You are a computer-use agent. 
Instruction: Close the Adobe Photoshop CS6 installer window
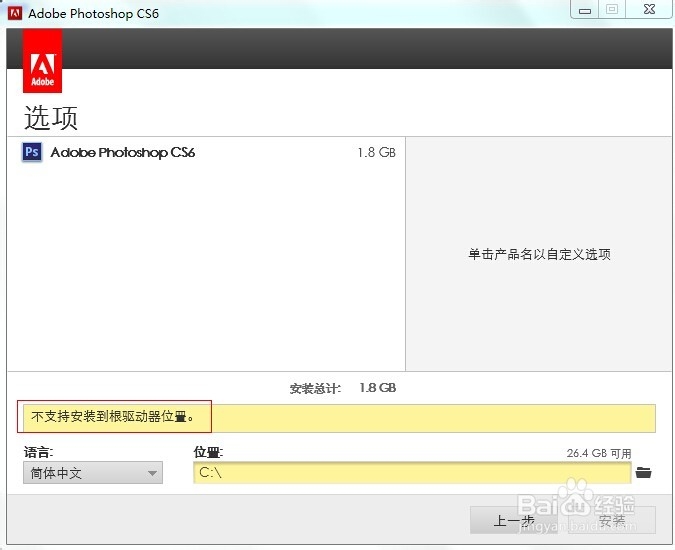pyautogui.click(x=649, y=9)
